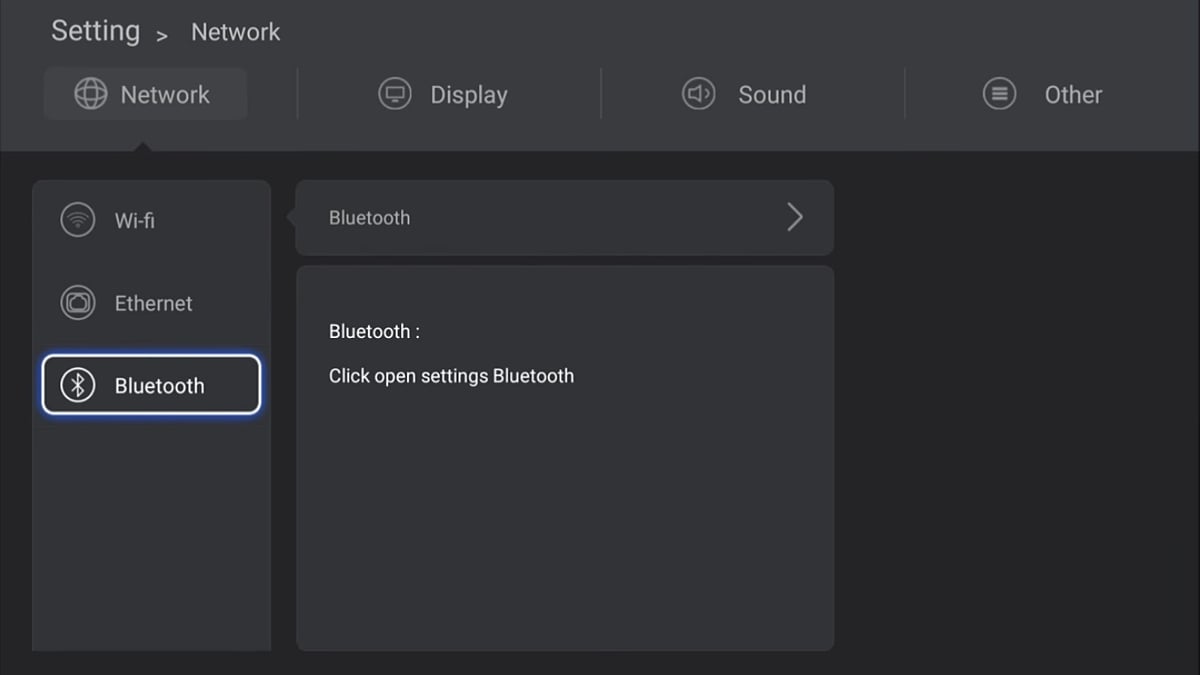
Task: Switch to the Sound tab label
Action: [x=772, y=95]
